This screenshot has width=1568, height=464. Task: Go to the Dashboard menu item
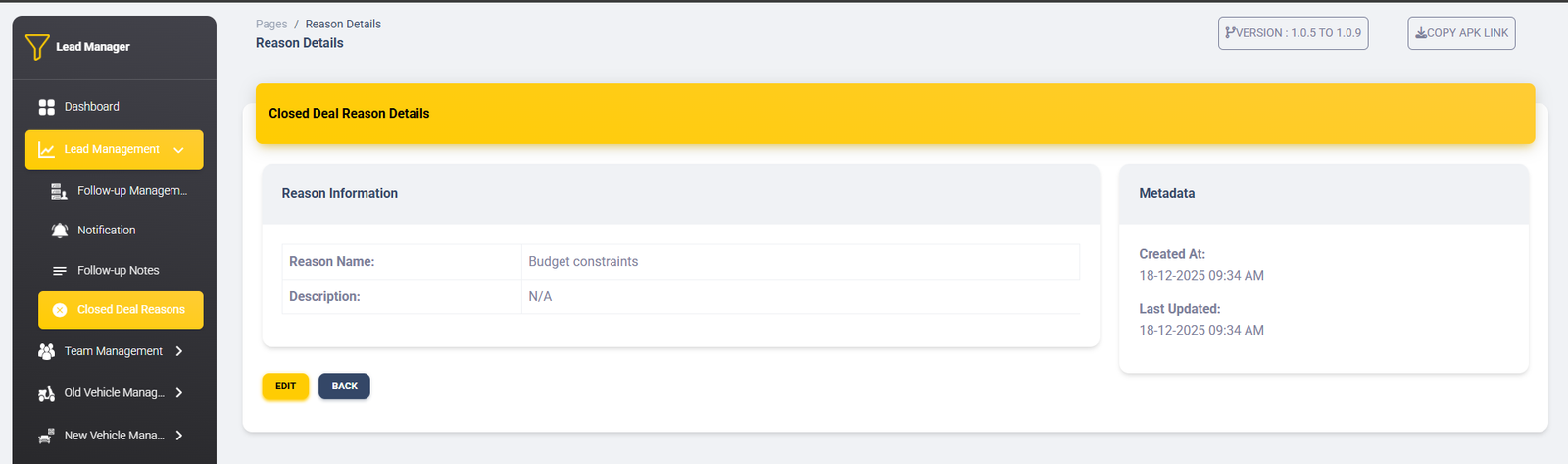[92, 107]
